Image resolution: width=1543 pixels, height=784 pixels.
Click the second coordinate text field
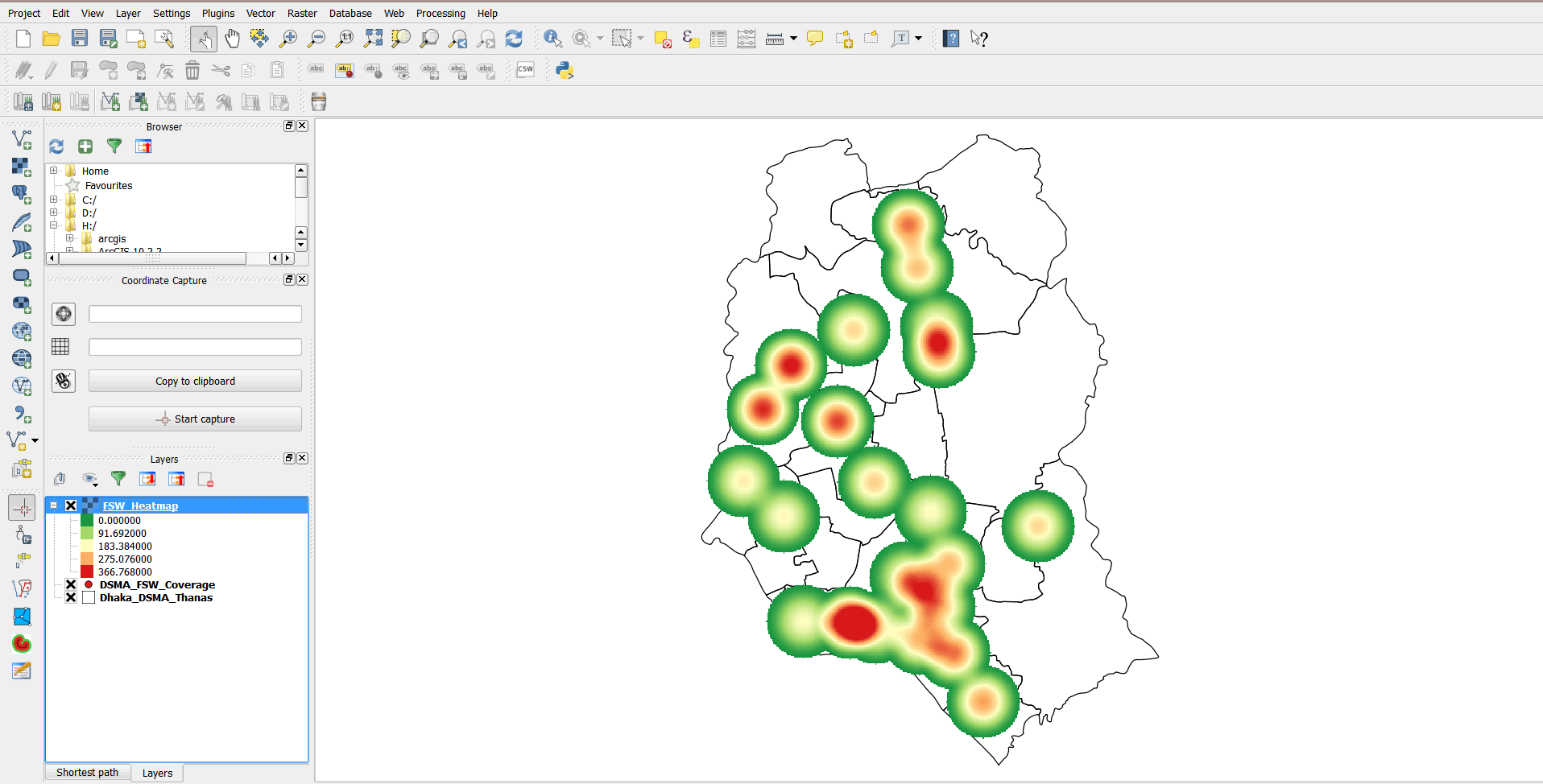click(195, 347)
